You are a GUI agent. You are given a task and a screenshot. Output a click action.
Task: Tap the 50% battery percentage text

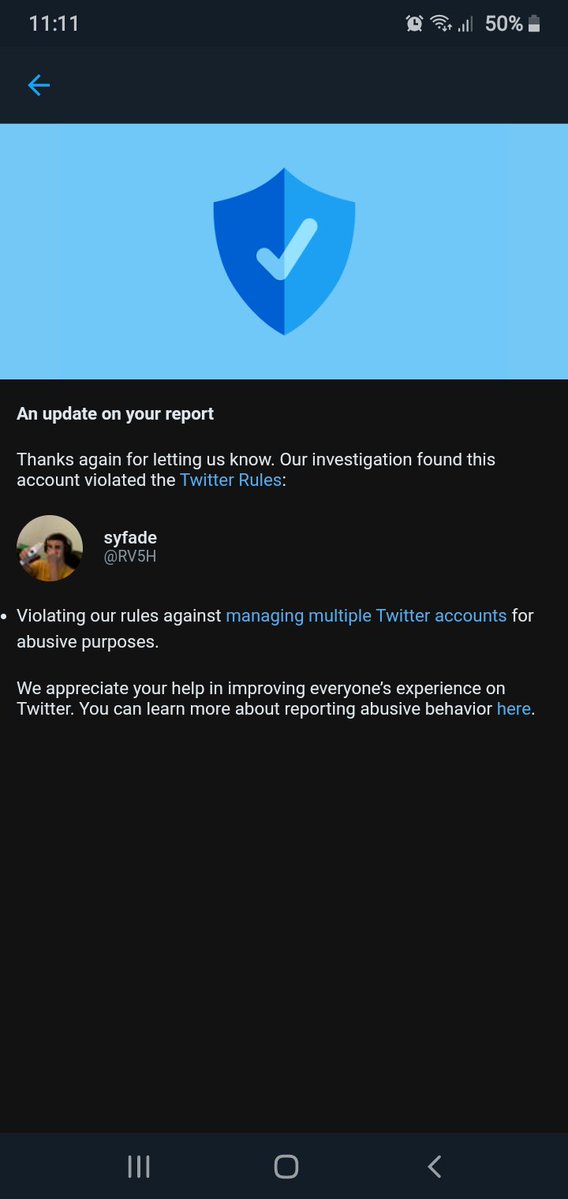click(x=504, y=24)
